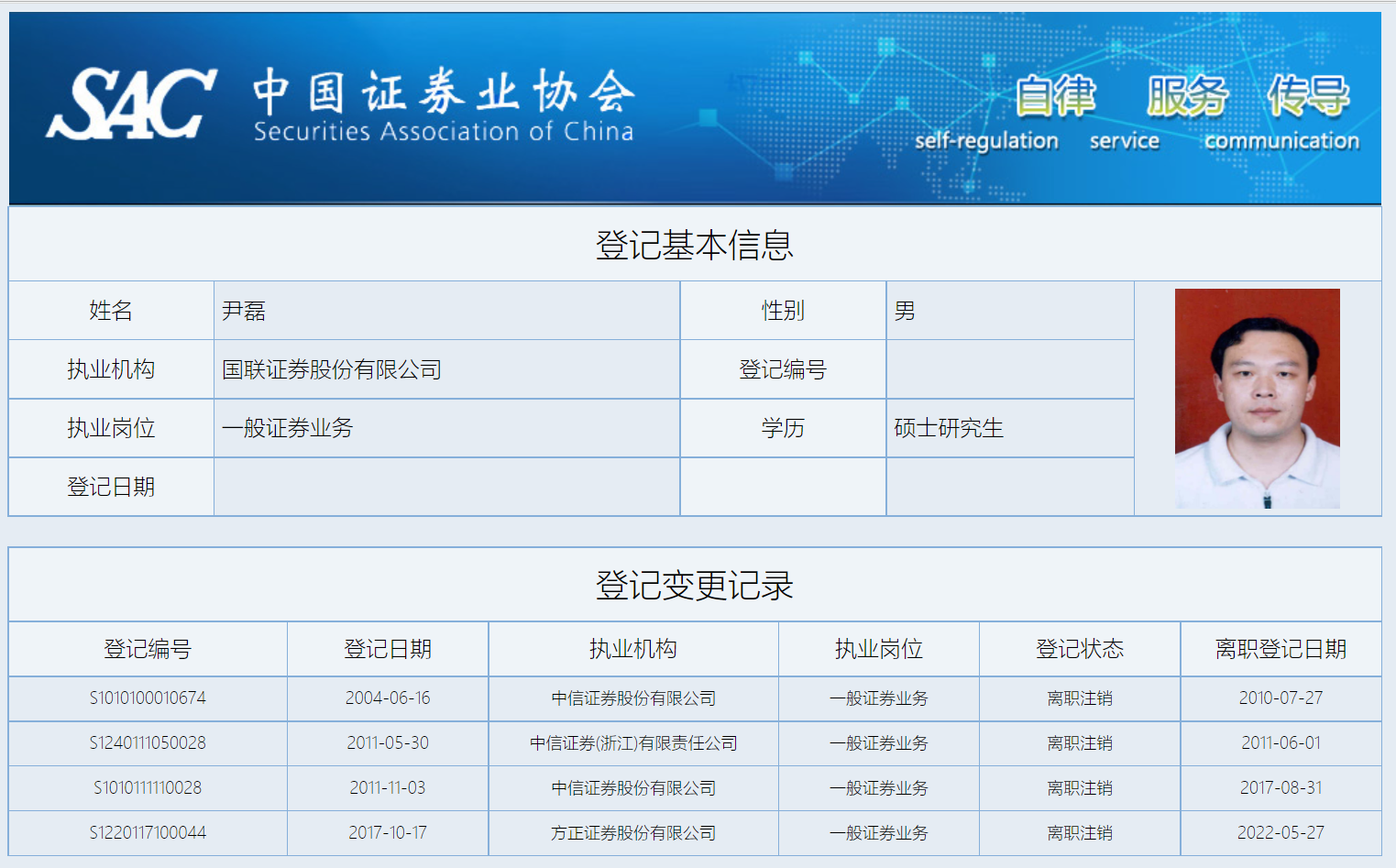Image resolution: width=1396 pixels, height=868 pixels.
Task: Click 登记编号 header in the records table
Action: click(148, 649)
